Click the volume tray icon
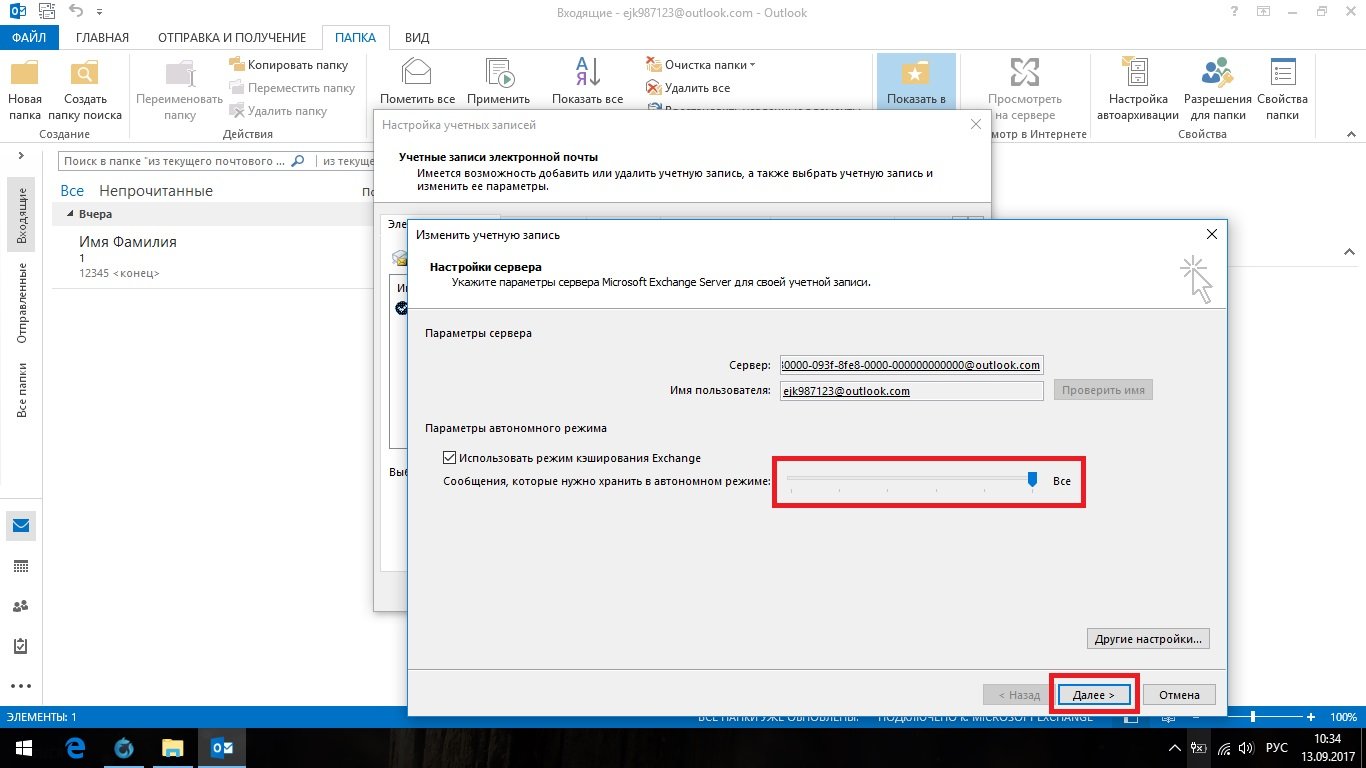The width and height of the screenshot is (1366, 768). tap(1245, 748)
